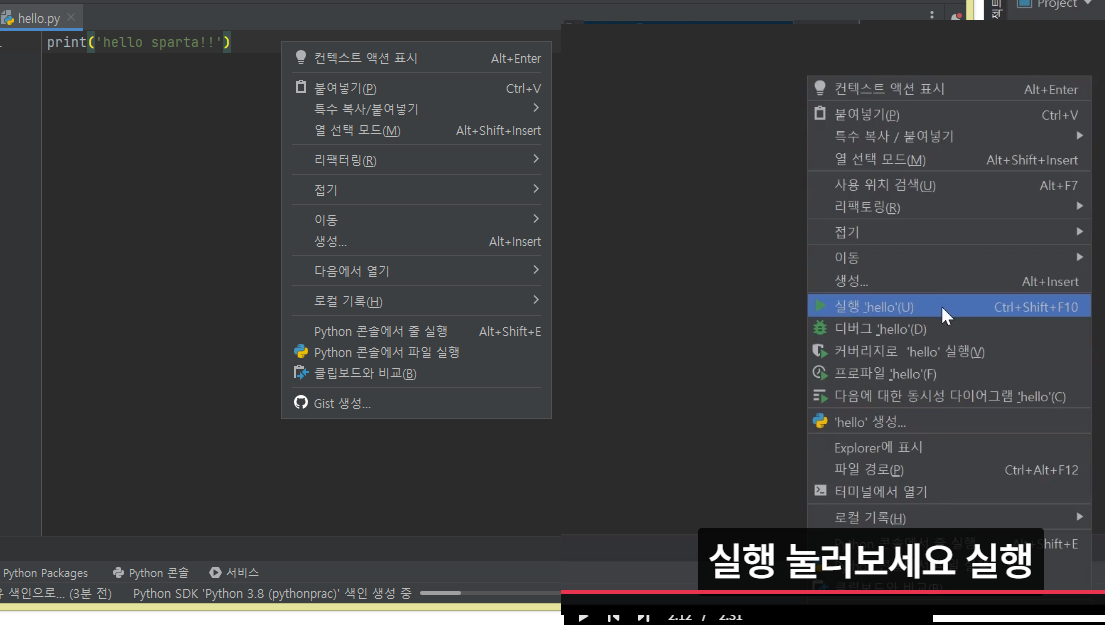Expand '특수 복사/붙여넣기' arrow in PyCharm editor menu

(536, 108)
